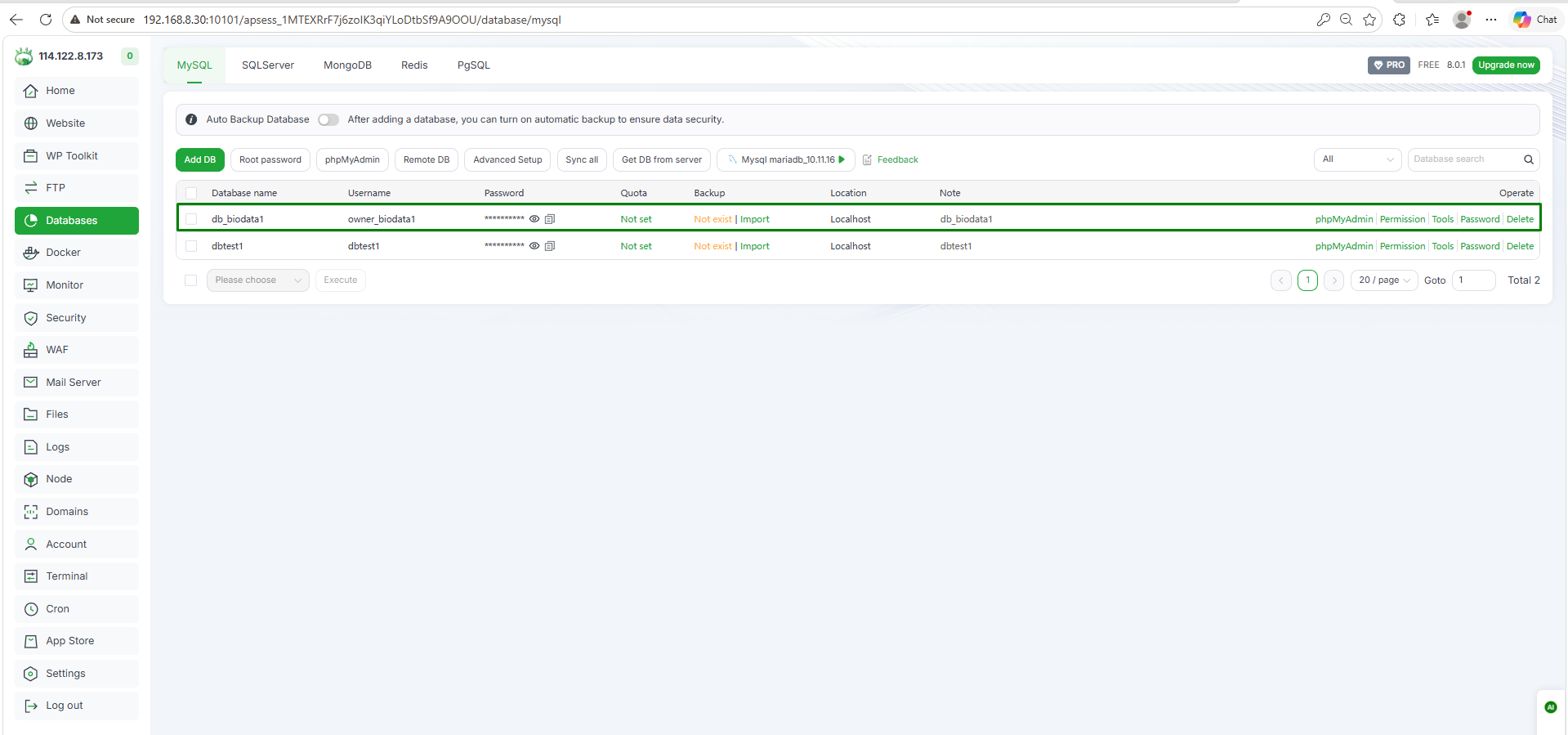
Task: Open the "All" database filter dropdown
Action: [x=1357, y=159]
